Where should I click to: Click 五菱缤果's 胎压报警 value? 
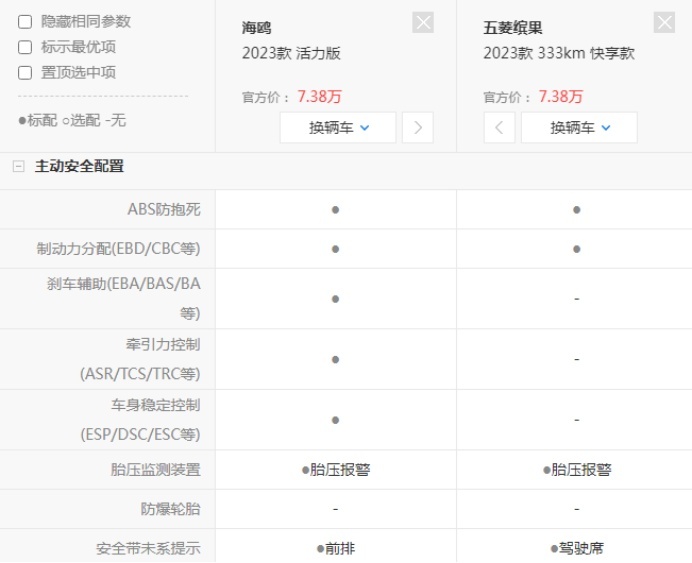[577, 469]
